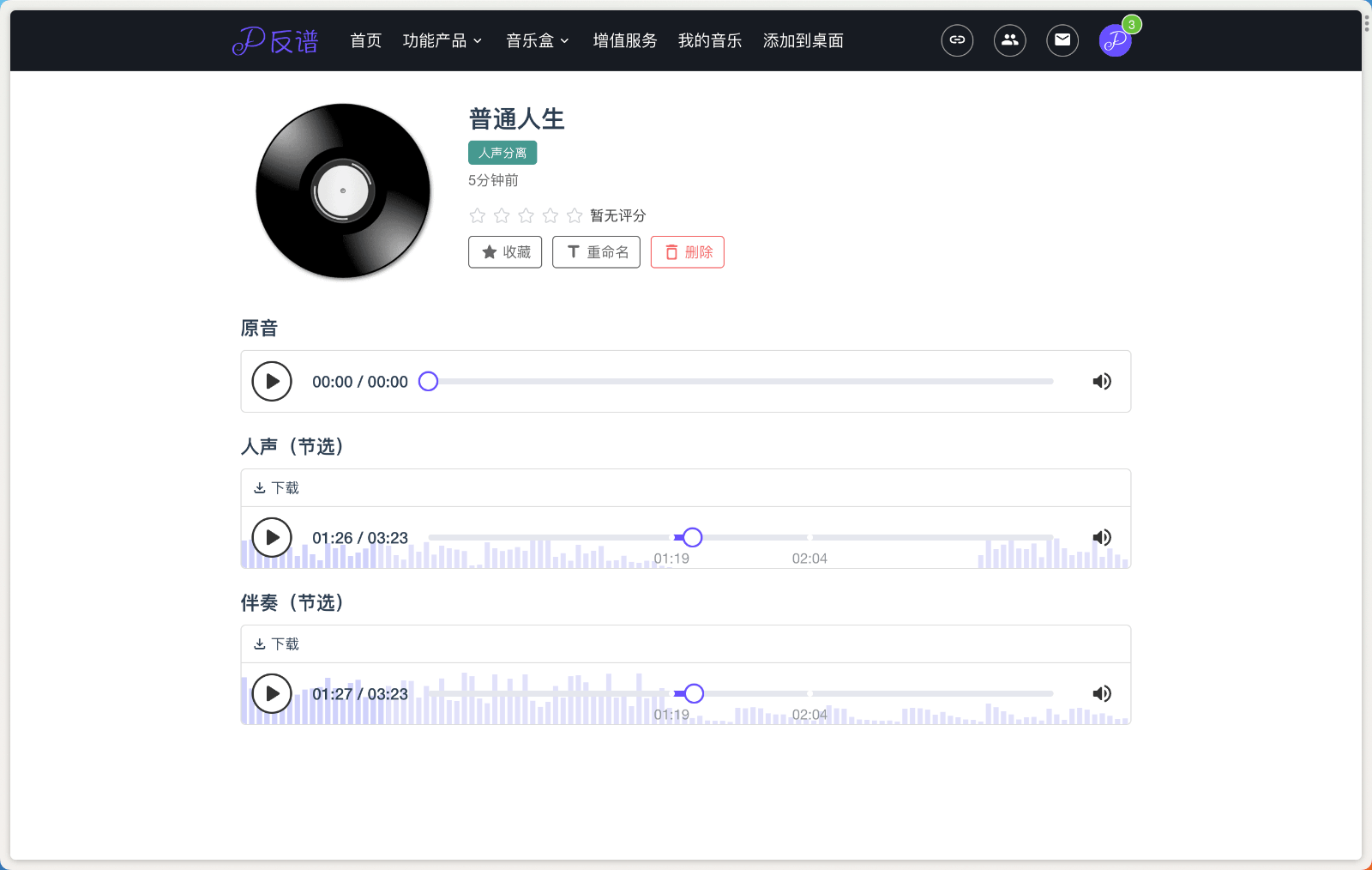1372x870 pixels.
Task: Click the 人声 track progress slider handle
Action: [x=693, y=538]
